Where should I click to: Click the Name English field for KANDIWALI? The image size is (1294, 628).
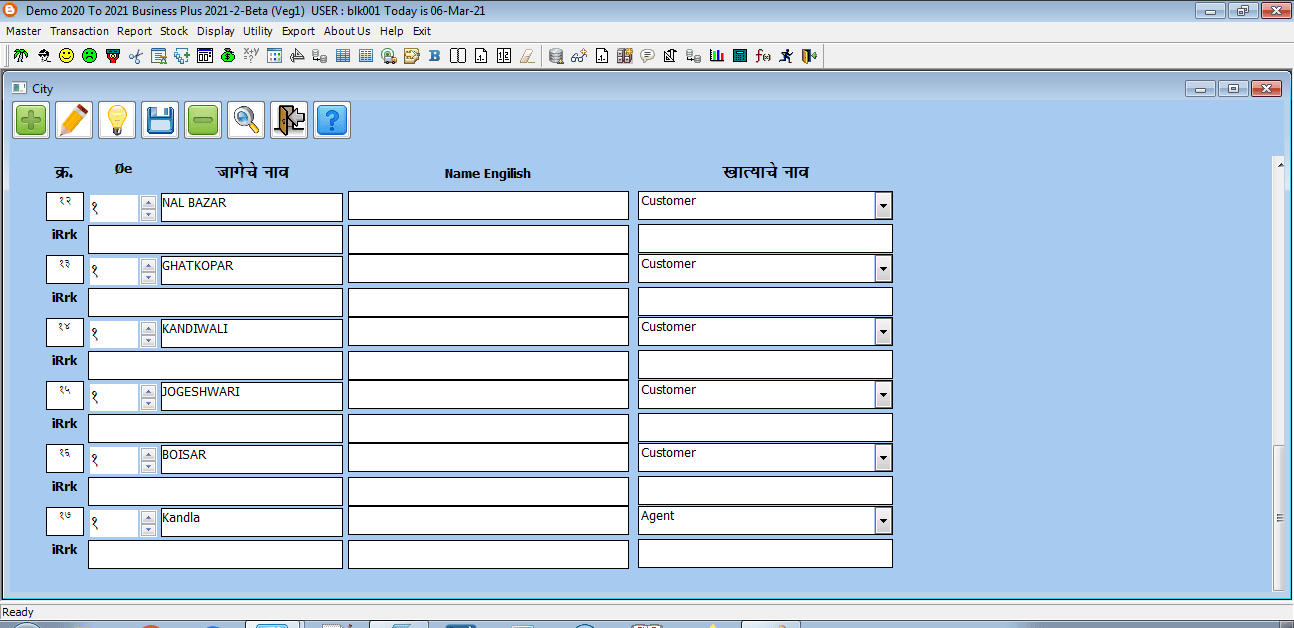point(488,332)
